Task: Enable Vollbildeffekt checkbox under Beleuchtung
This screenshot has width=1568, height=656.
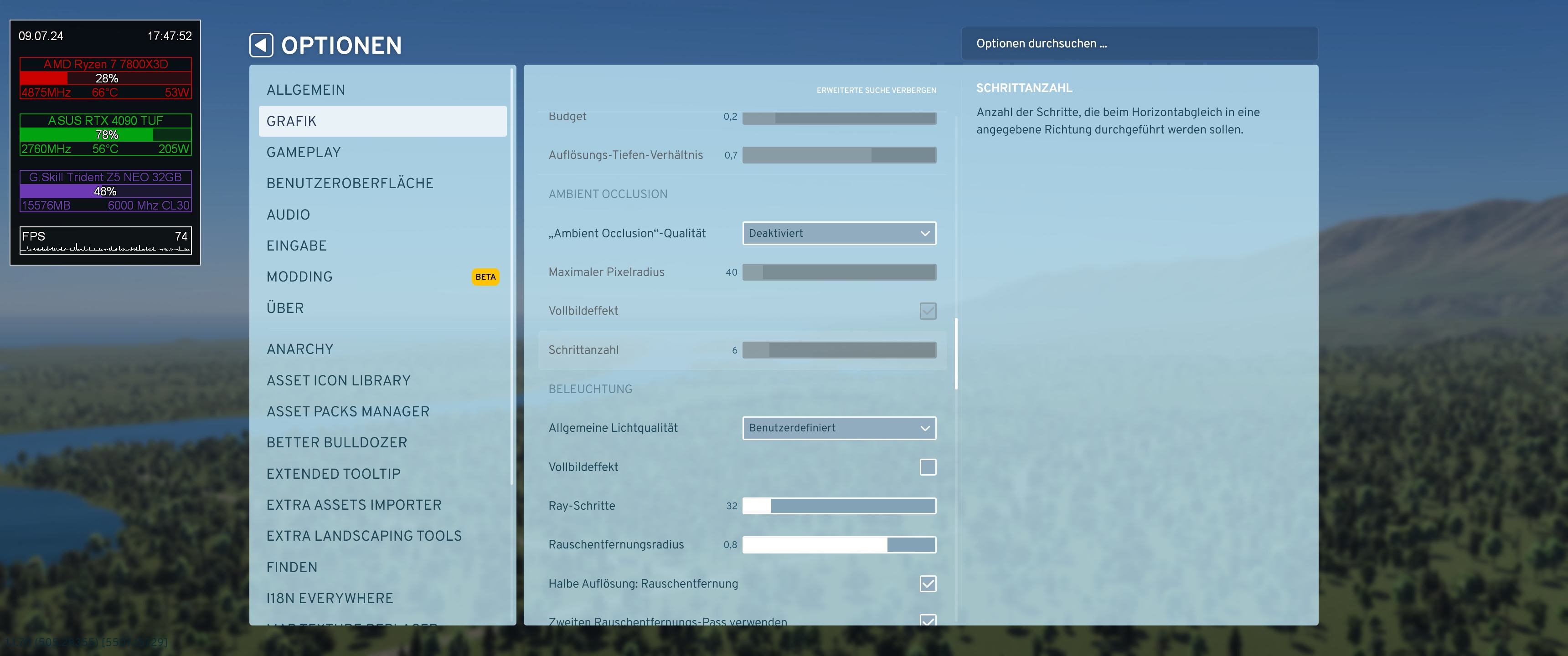Action: 927,467
